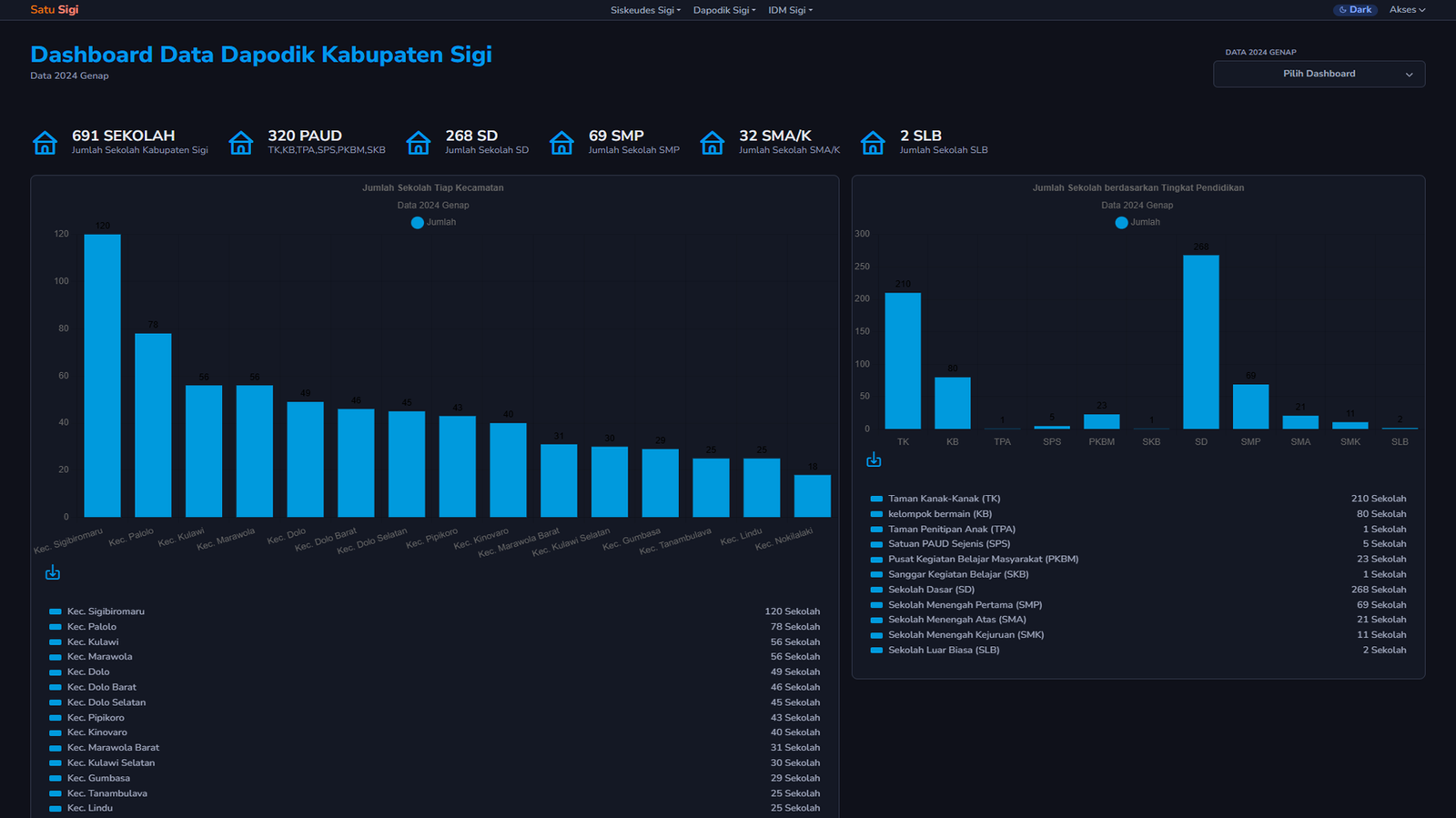Toggle Jumlah legend in Kecamatan chart
Viewport: 1456px width, 818px height.
click(x=433, y=222)
